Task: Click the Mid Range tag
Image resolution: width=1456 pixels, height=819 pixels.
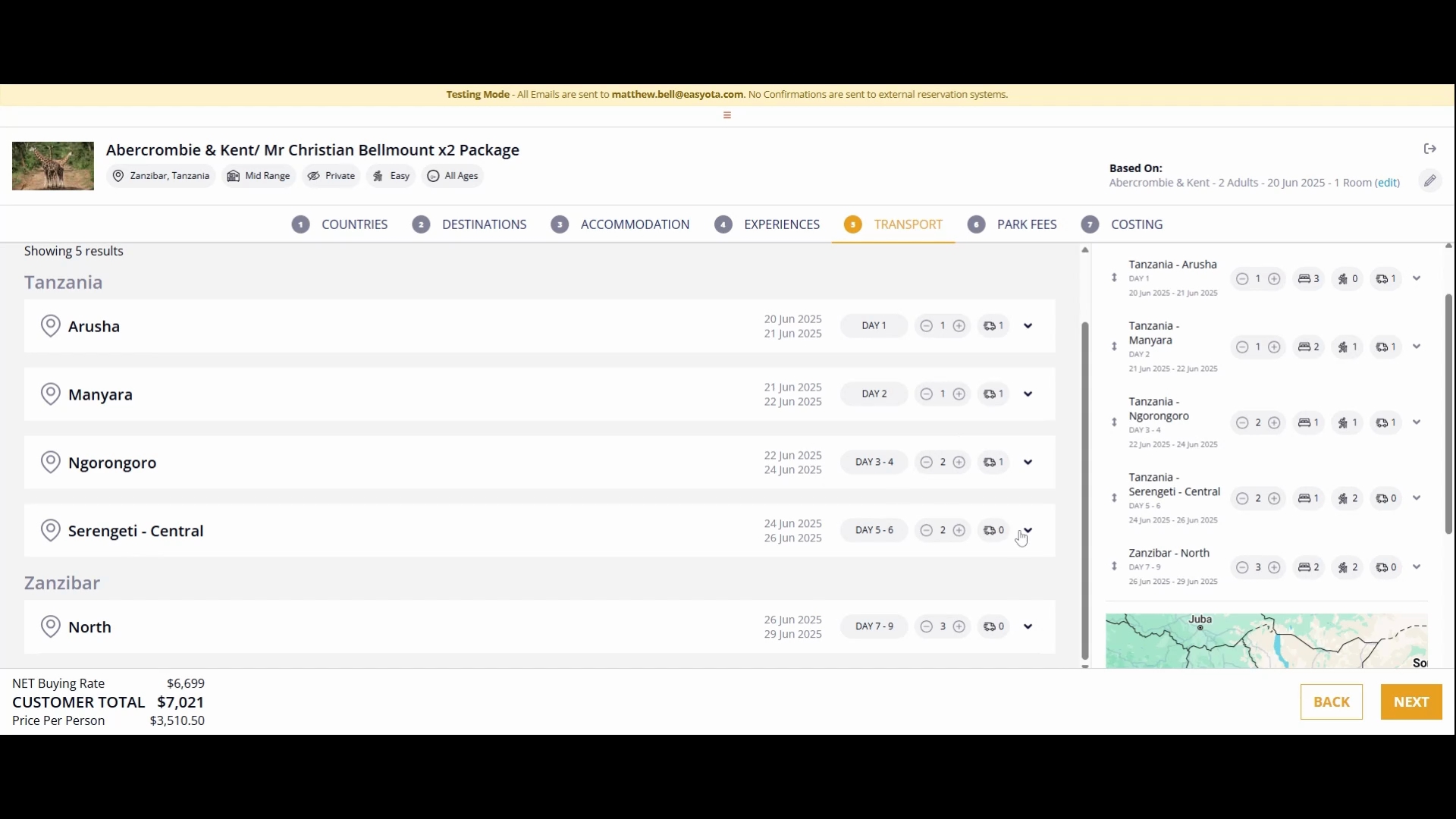Action: 259,176
